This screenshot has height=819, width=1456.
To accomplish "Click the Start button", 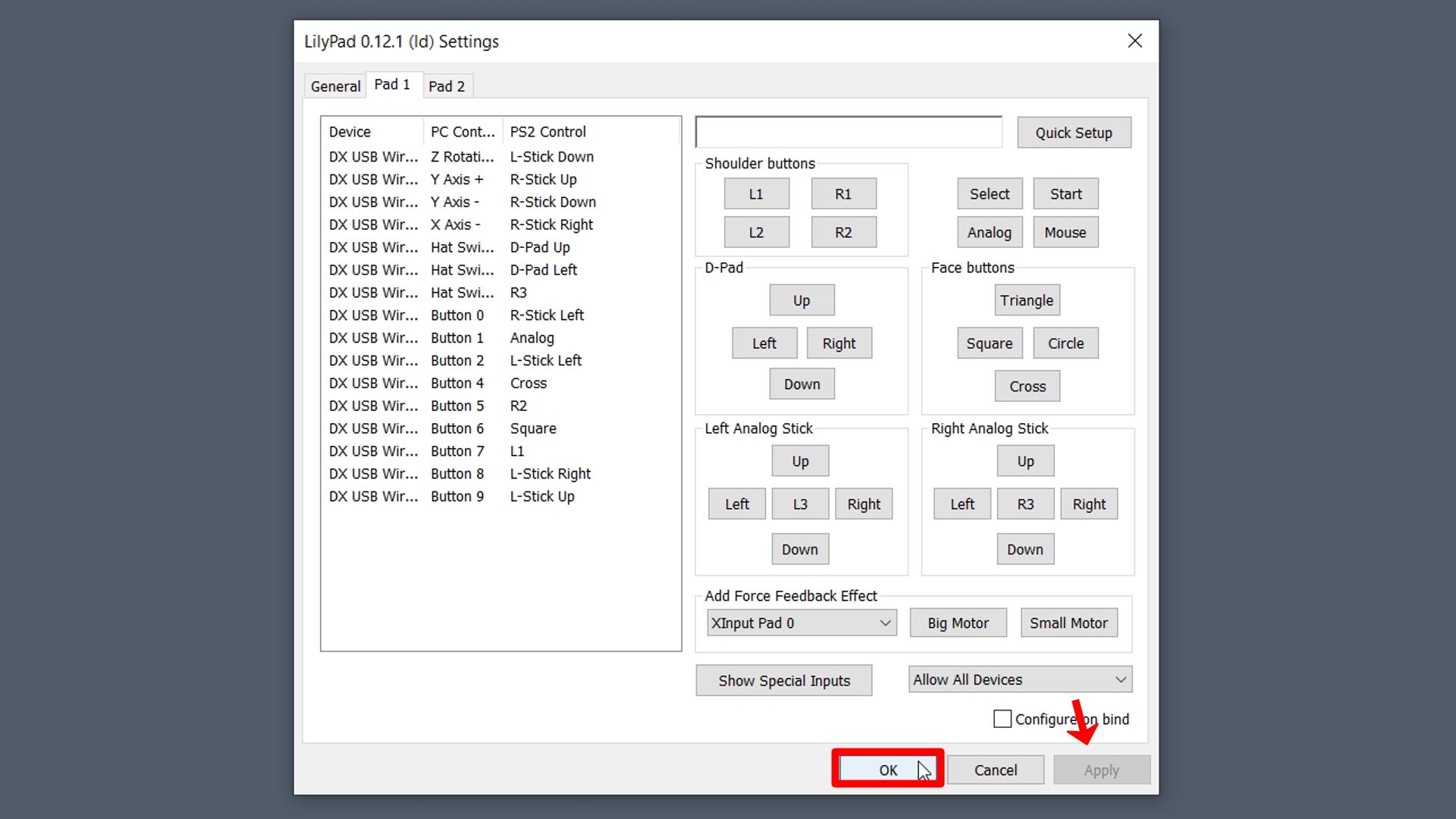I will [x=1065, y=194].
